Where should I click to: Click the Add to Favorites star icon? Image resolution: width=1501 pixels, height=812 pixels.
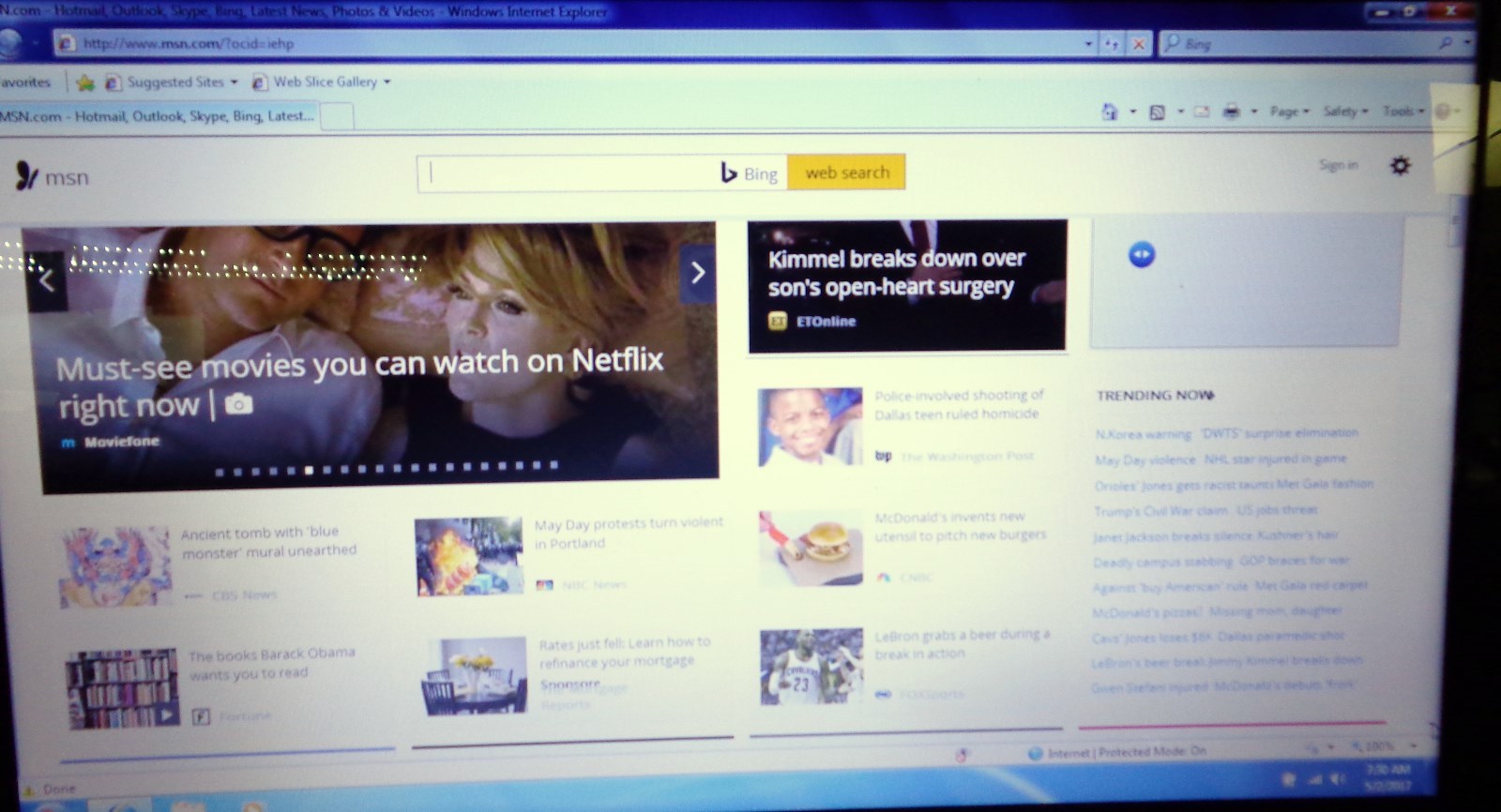point(85,83)
